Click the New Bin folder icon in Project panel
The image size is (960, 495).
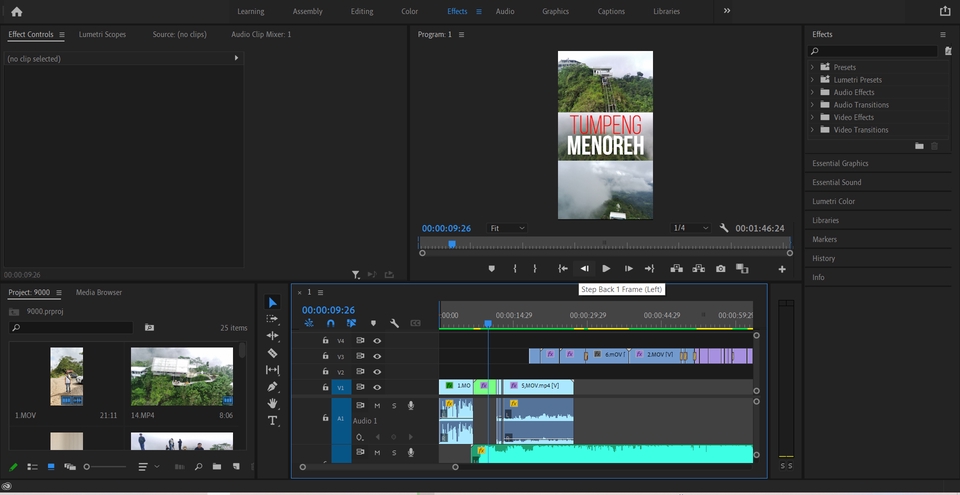point(217,467)
